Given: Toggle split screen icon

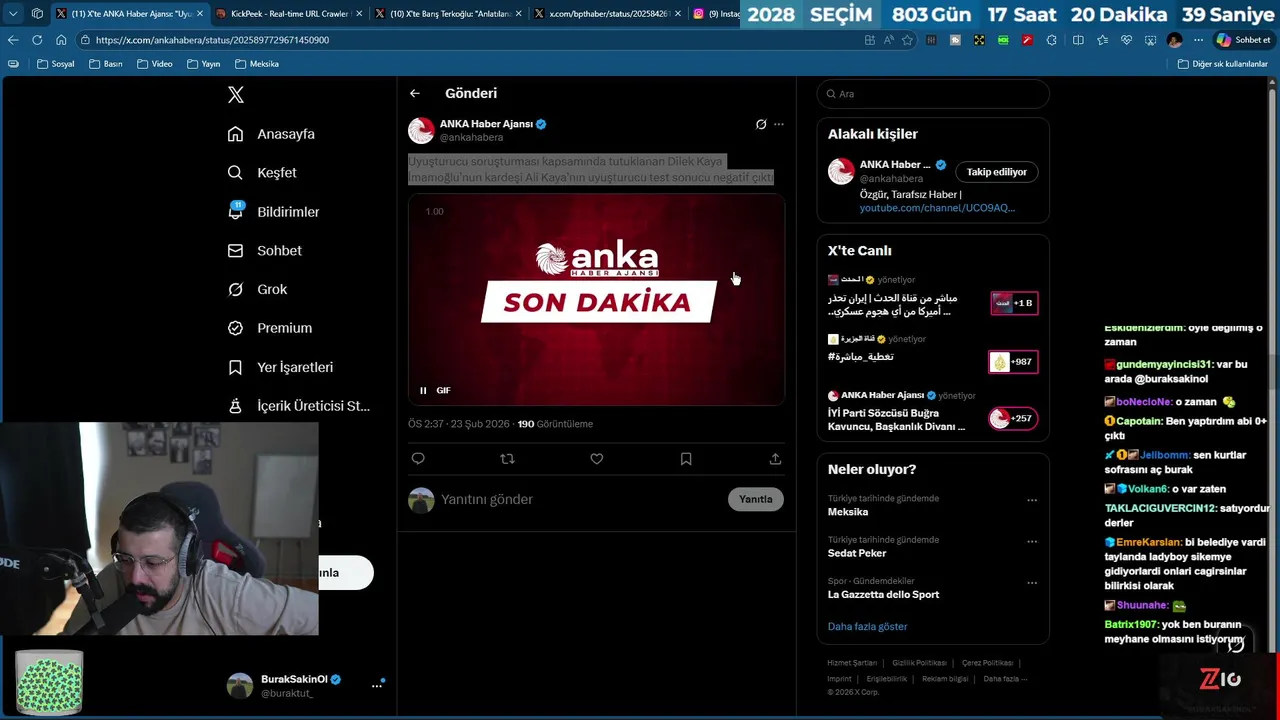Looking at the screenshot, I should [1078, 40].
